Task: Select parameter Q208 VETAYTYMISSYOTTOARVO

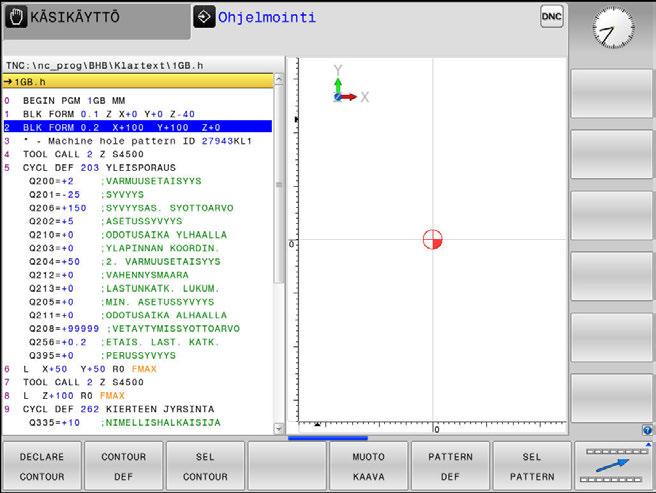Action: pos(138,328)
